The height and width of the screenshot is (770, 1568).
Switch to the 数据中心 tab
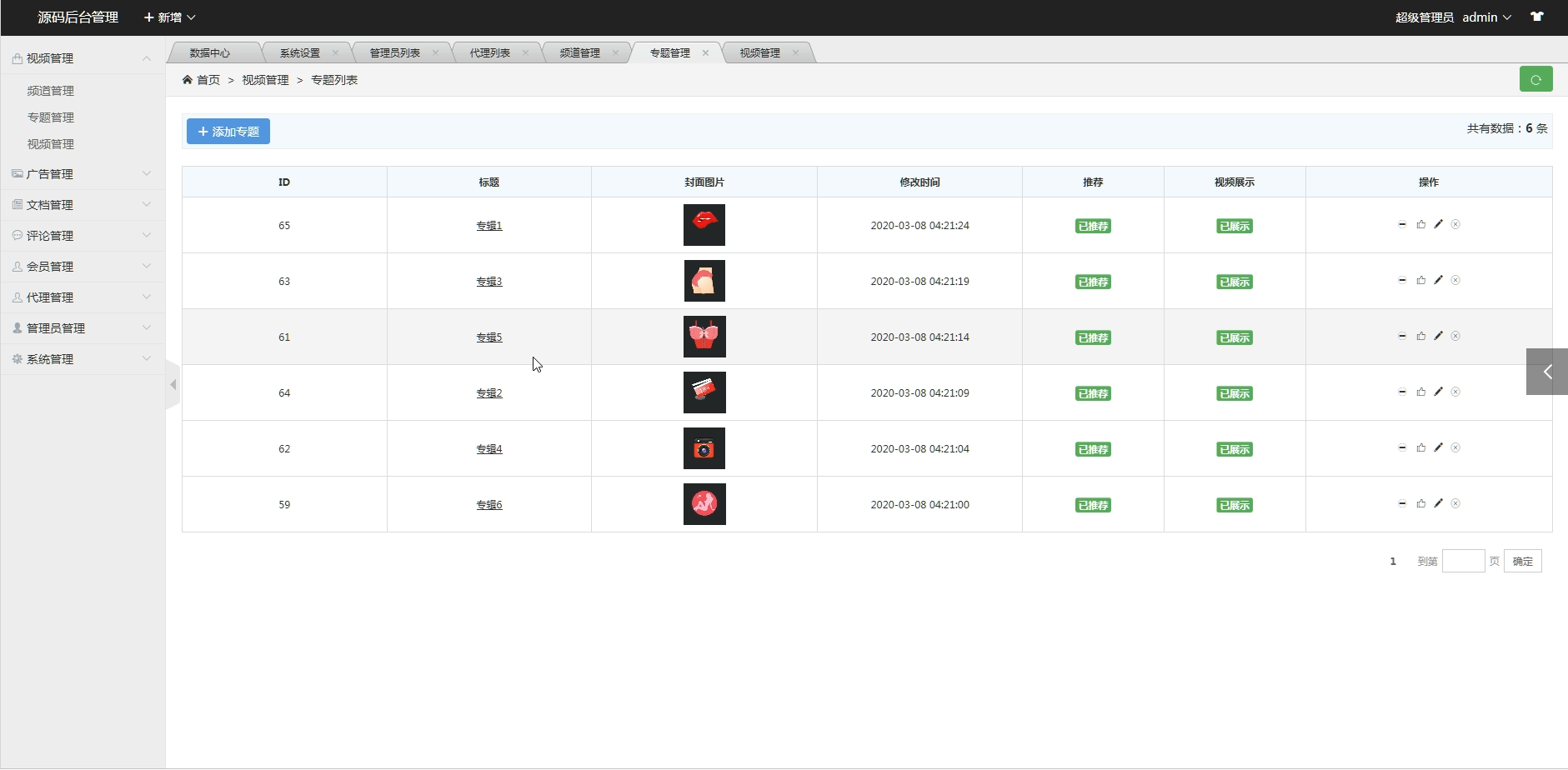(209, 52)
